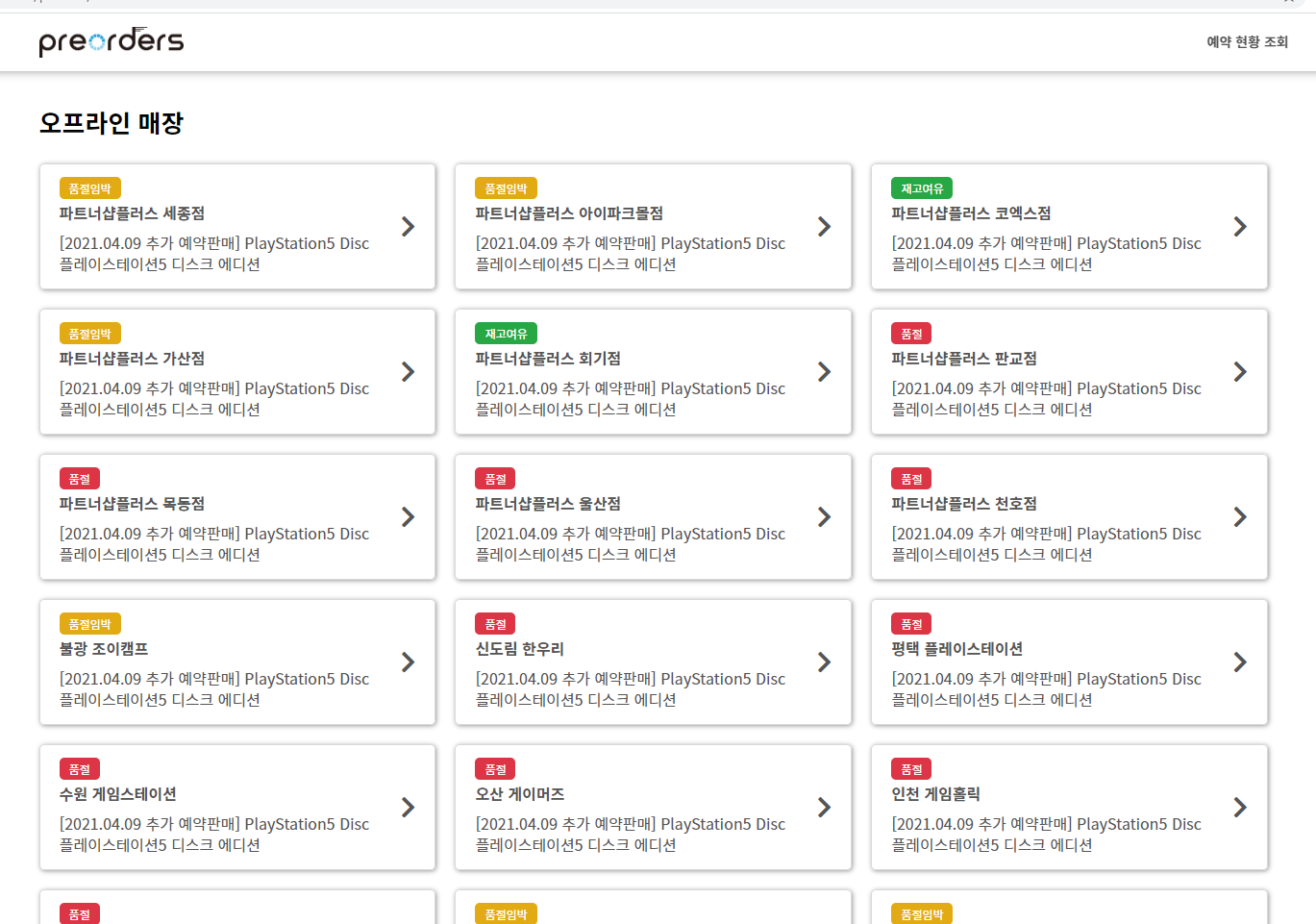Screen dimensions: 1316x924
Task: Click the arrow on the 울산점 card
Action: coord(825,517)
